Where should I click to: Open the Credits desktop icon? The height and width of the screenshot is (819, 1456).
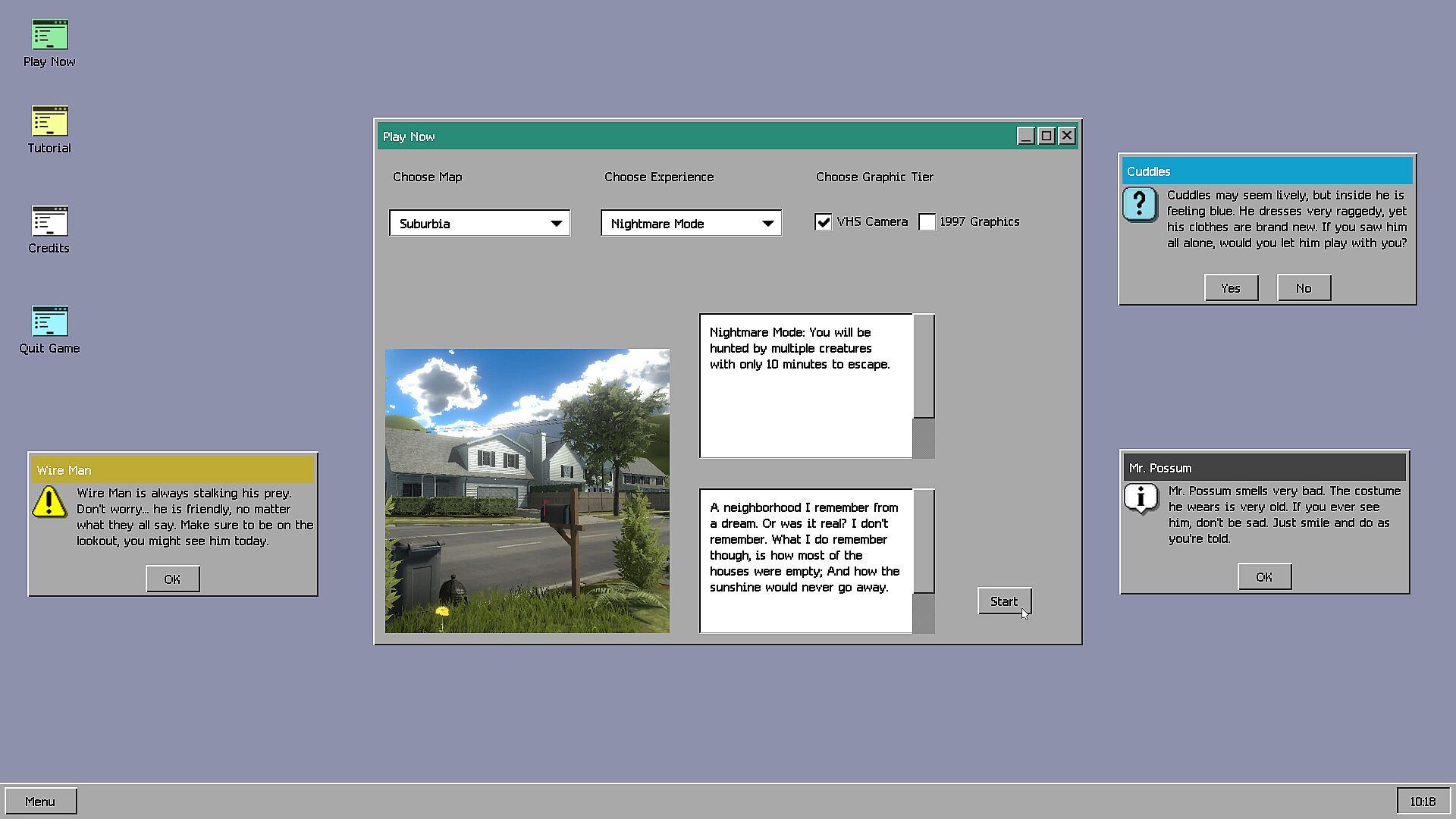click(x=49, y=221)
